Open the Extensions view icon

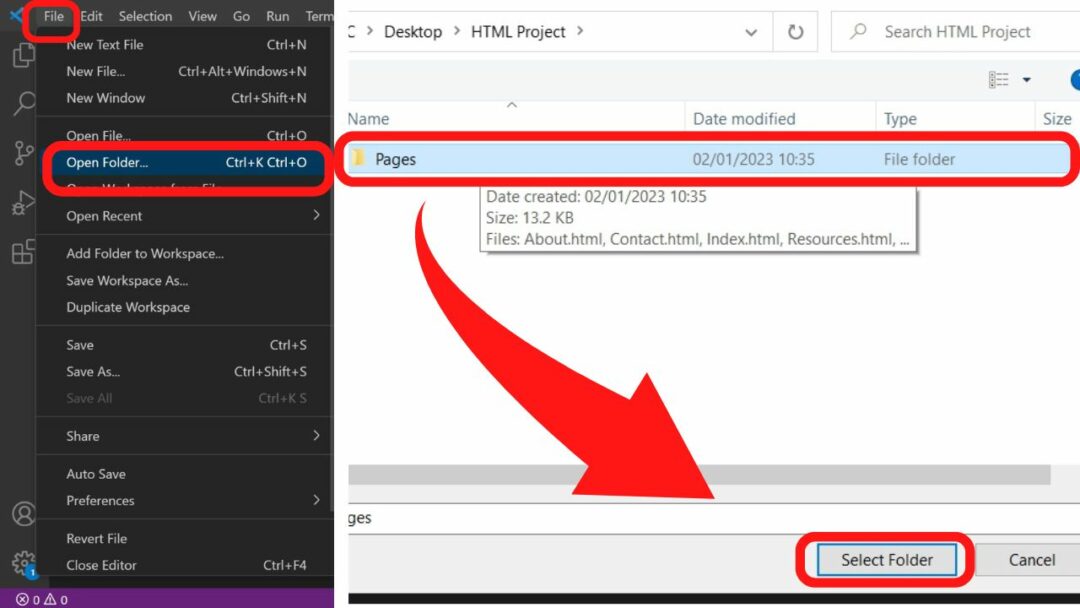pyautogui.click(x=23, y=252)
